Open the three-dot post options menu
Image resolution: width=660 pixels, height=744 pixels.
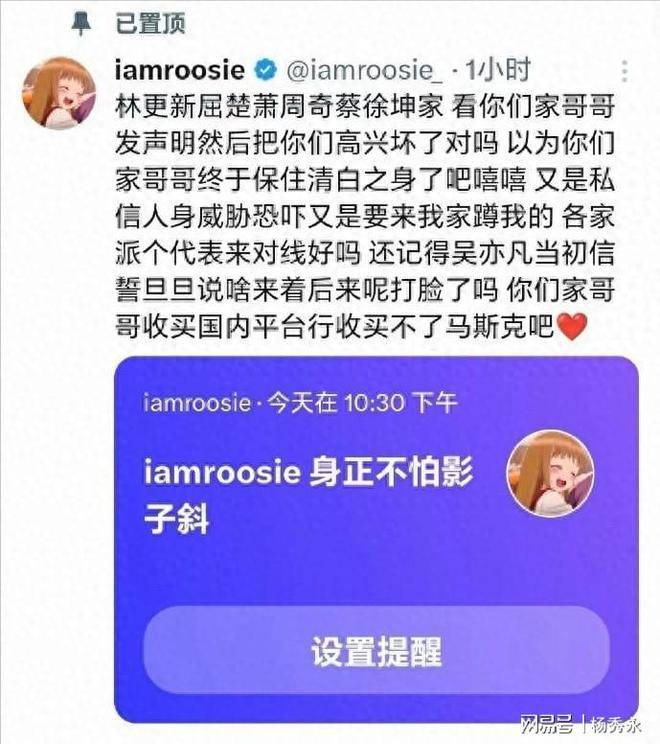point(624,71)
